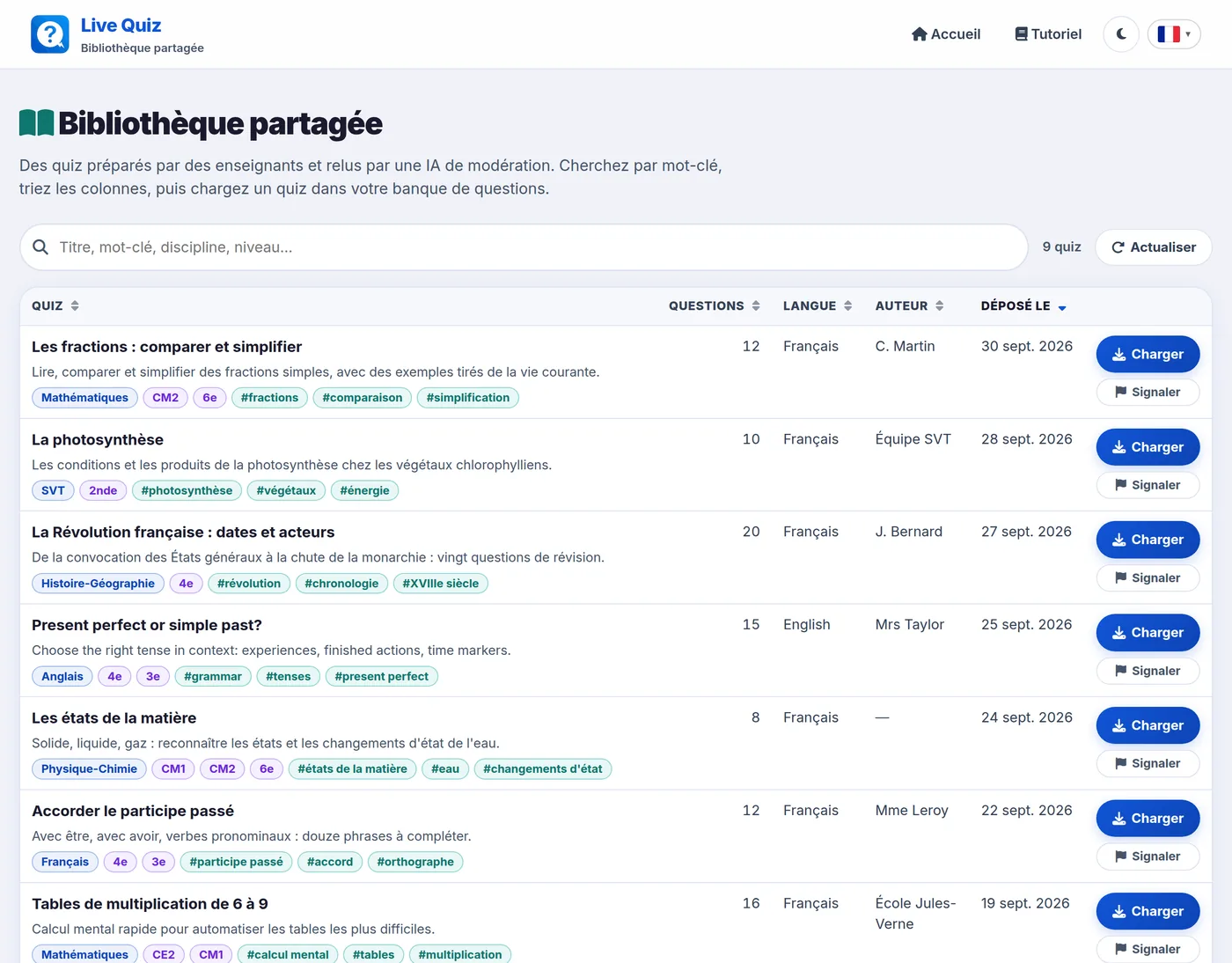Open the Present perfect or simple past? title
Screen dimensions: 1232x963
(147, 625)
